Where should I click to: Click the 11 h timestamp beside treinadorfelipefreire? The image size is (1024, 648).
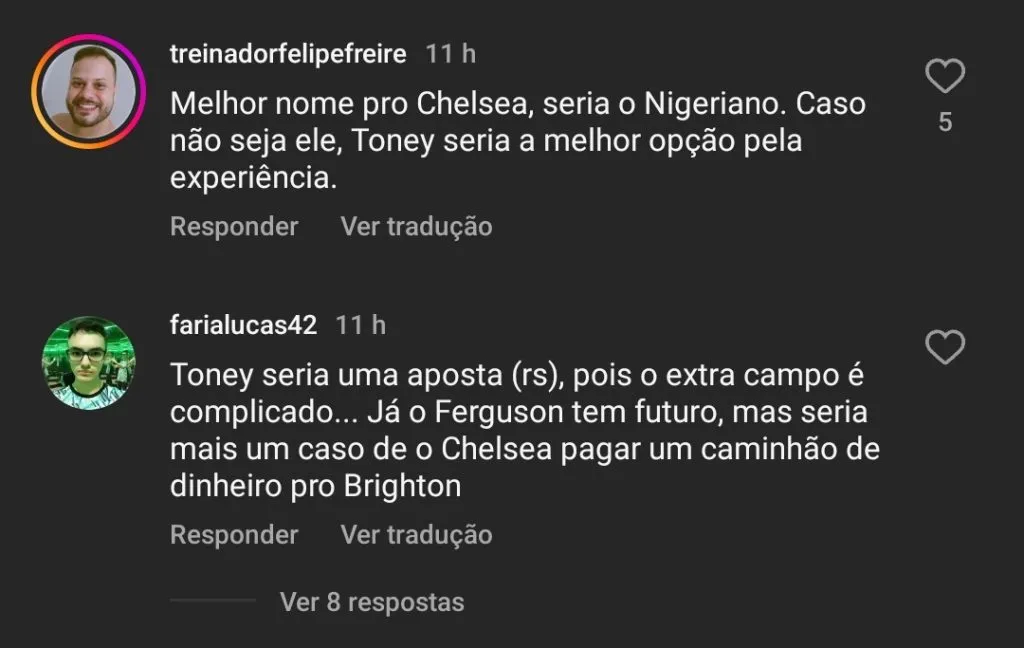tap(451, 54)
